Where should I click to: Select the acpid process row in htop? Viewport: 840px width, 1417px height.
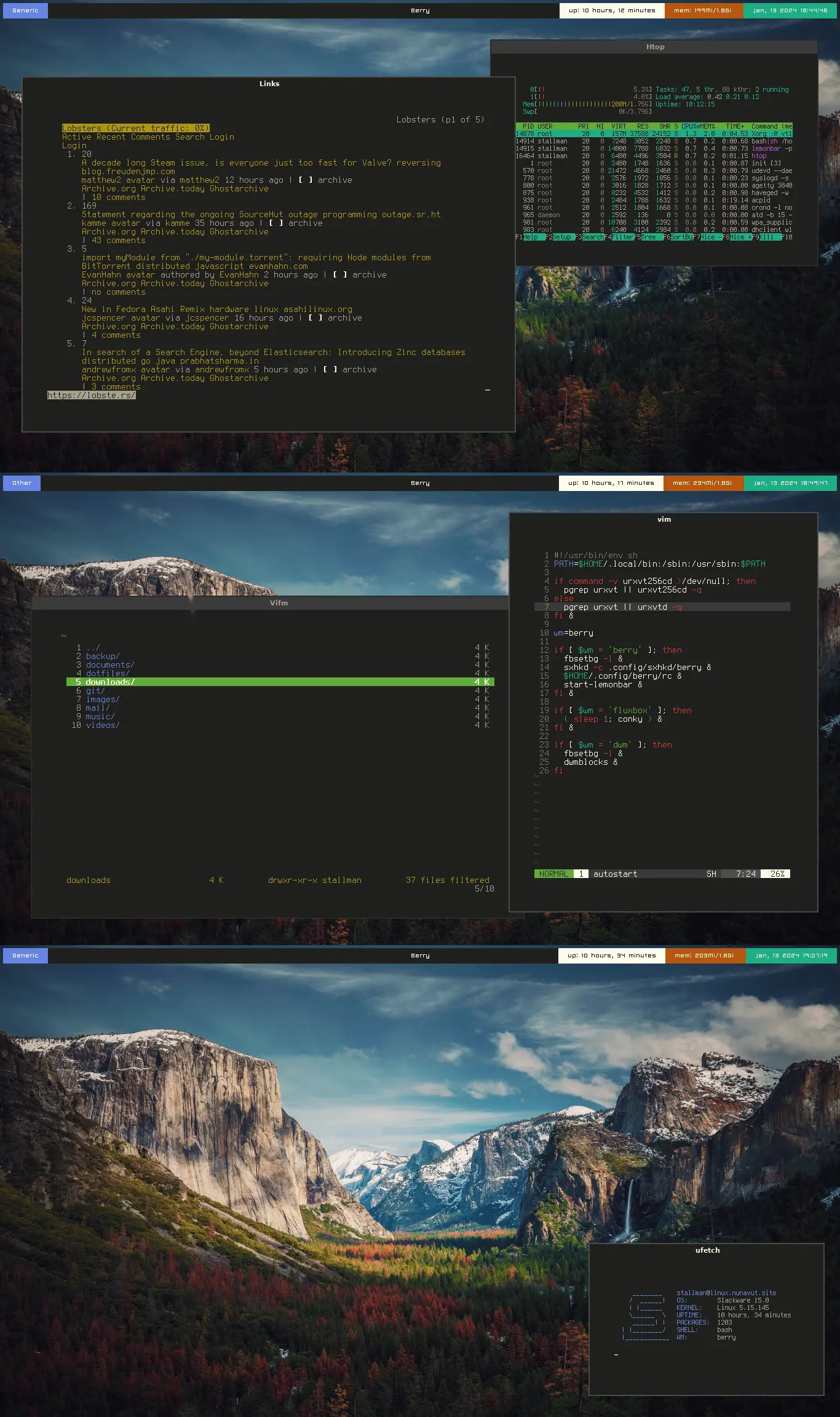[654, 200]
